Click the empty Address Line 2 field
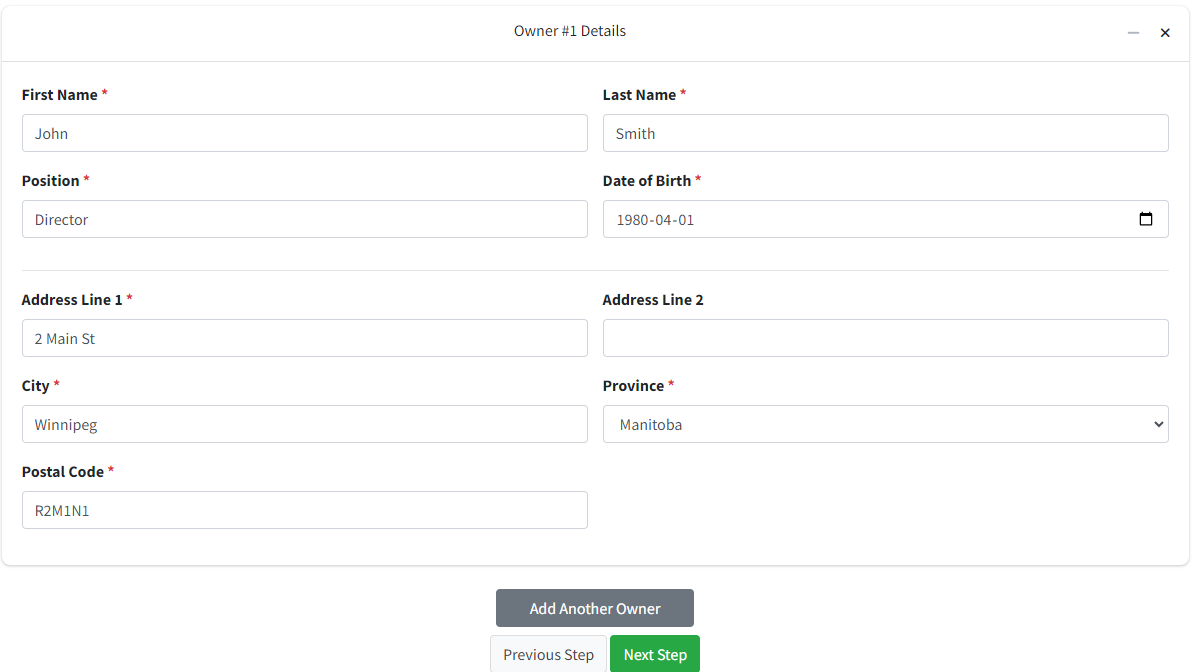This screenshot has width=1192, height=672. (886, 338)
